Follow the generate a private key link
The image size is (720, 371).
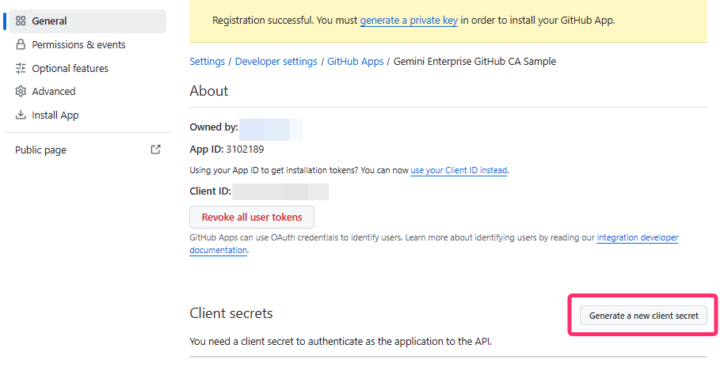[408, 20]
